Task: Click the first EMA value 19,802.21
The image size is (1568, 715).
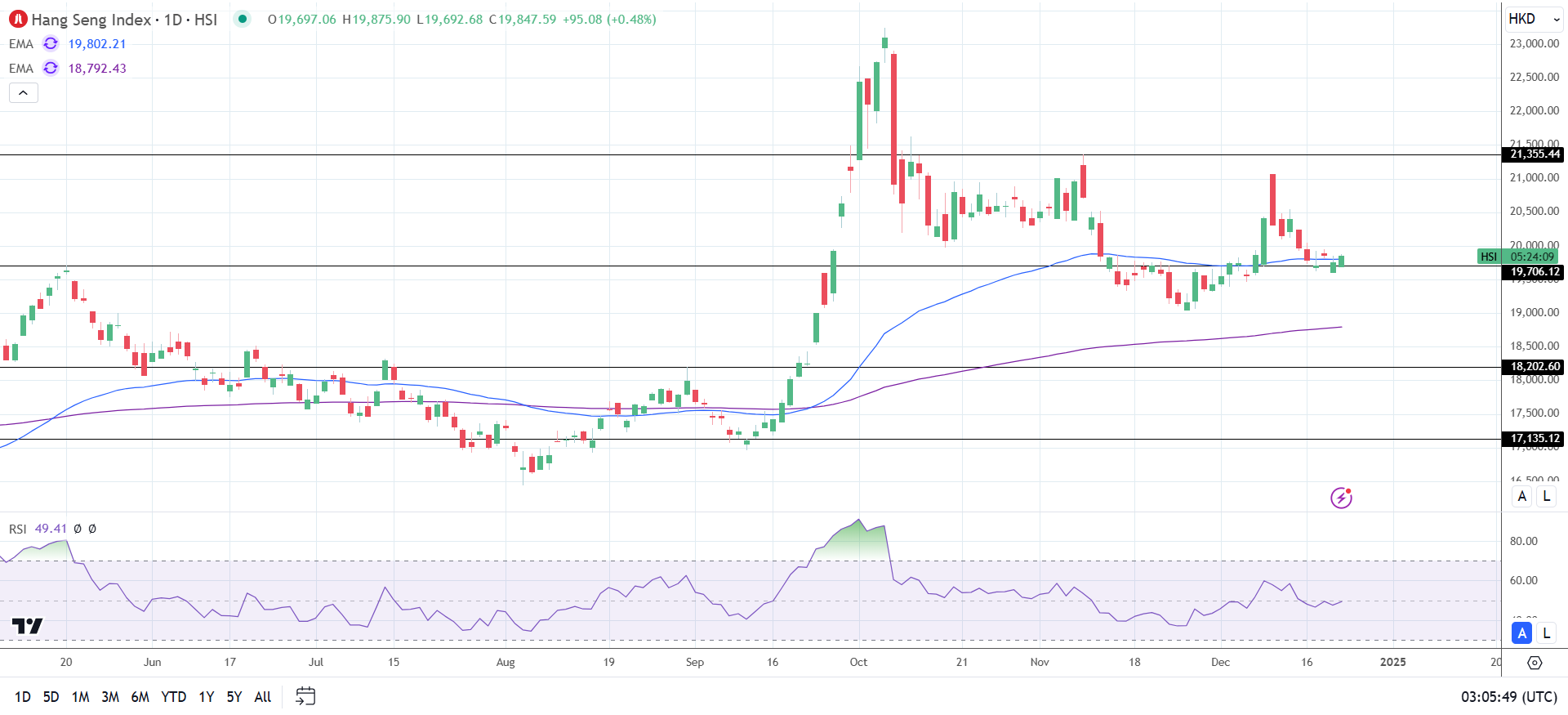Action: pyautogui.click(x=97, y=44)
